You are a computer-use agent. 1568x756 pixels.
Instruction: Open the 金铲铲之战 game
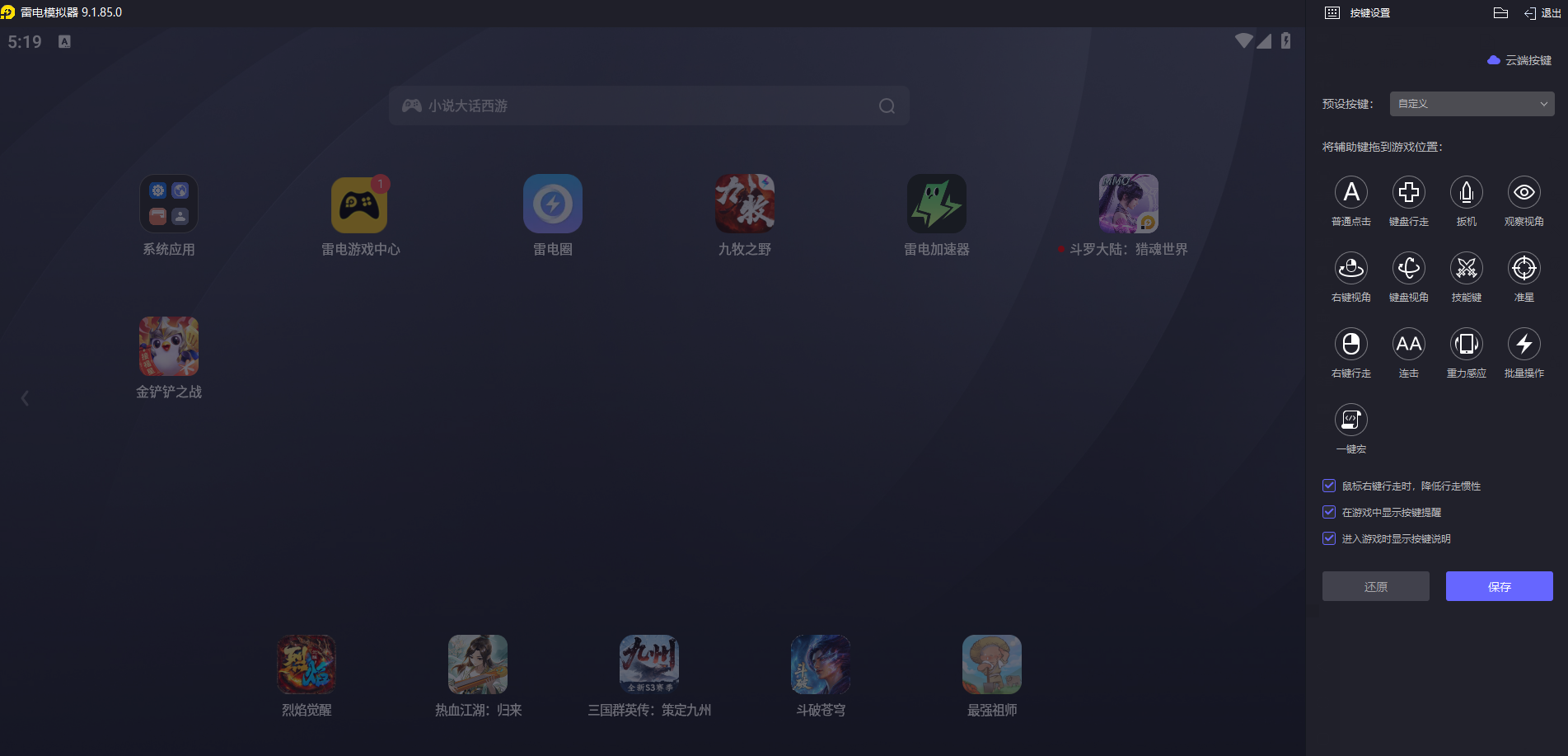tap(169, 346)
